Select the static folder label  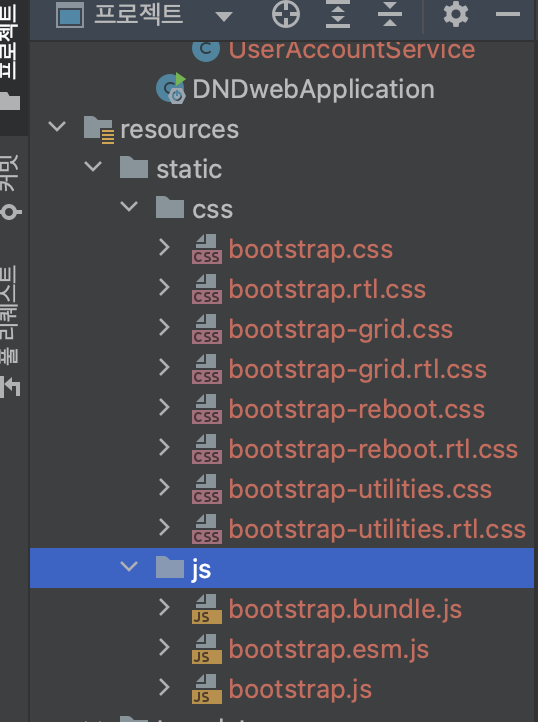(189, 169)
